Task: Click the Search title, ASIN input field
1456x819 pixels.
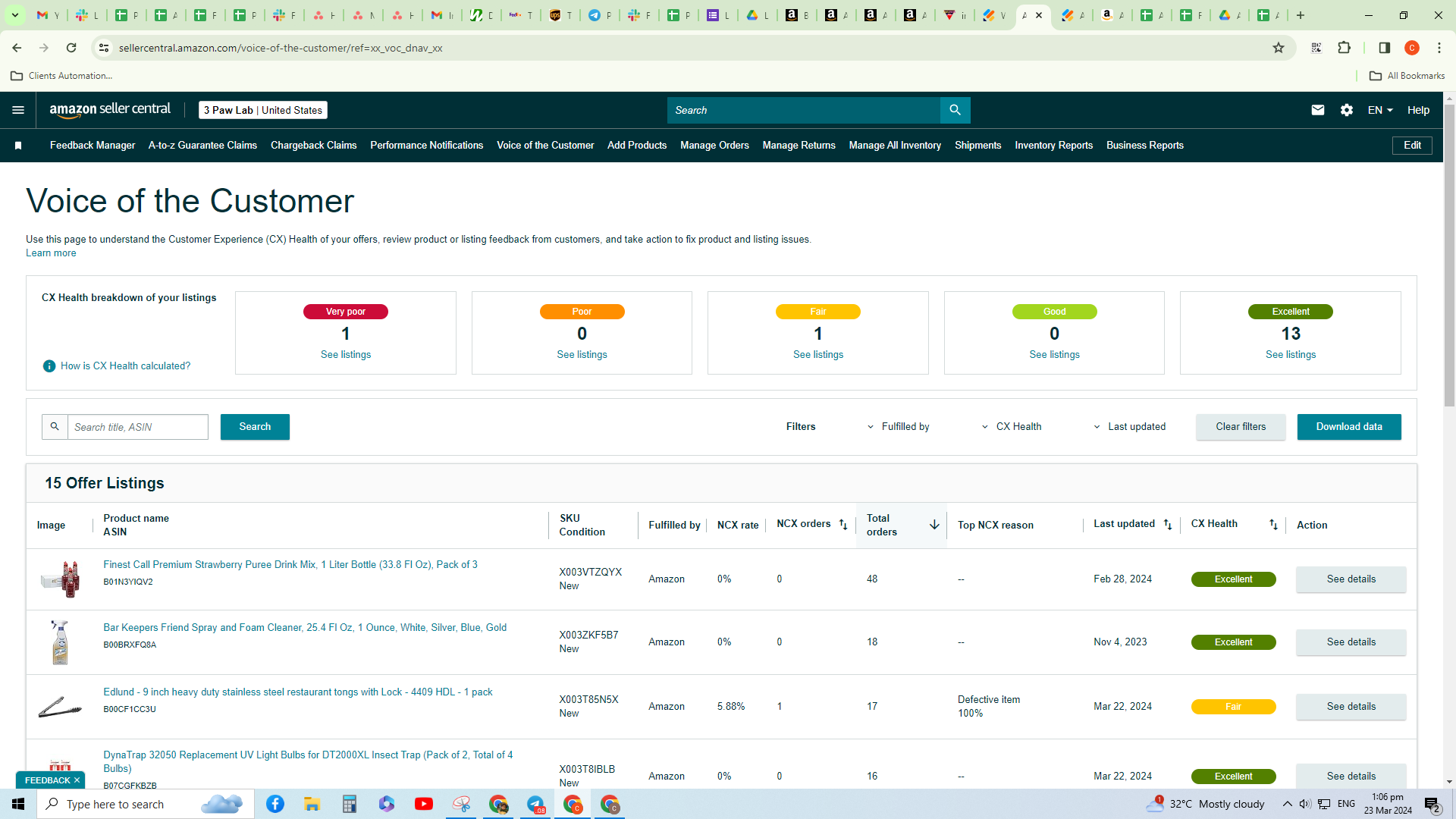Action: (138, 427)
